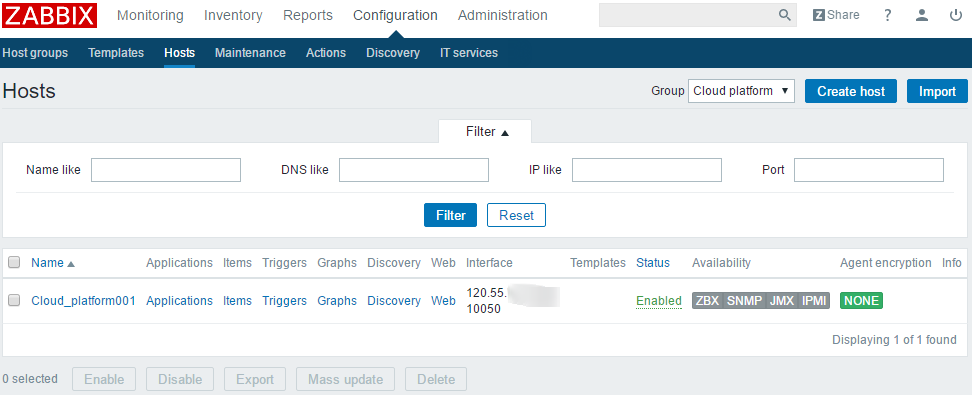Open Web link for Cloud_platform001
This screenshot has width=972, height=395.
click(443, 301)
